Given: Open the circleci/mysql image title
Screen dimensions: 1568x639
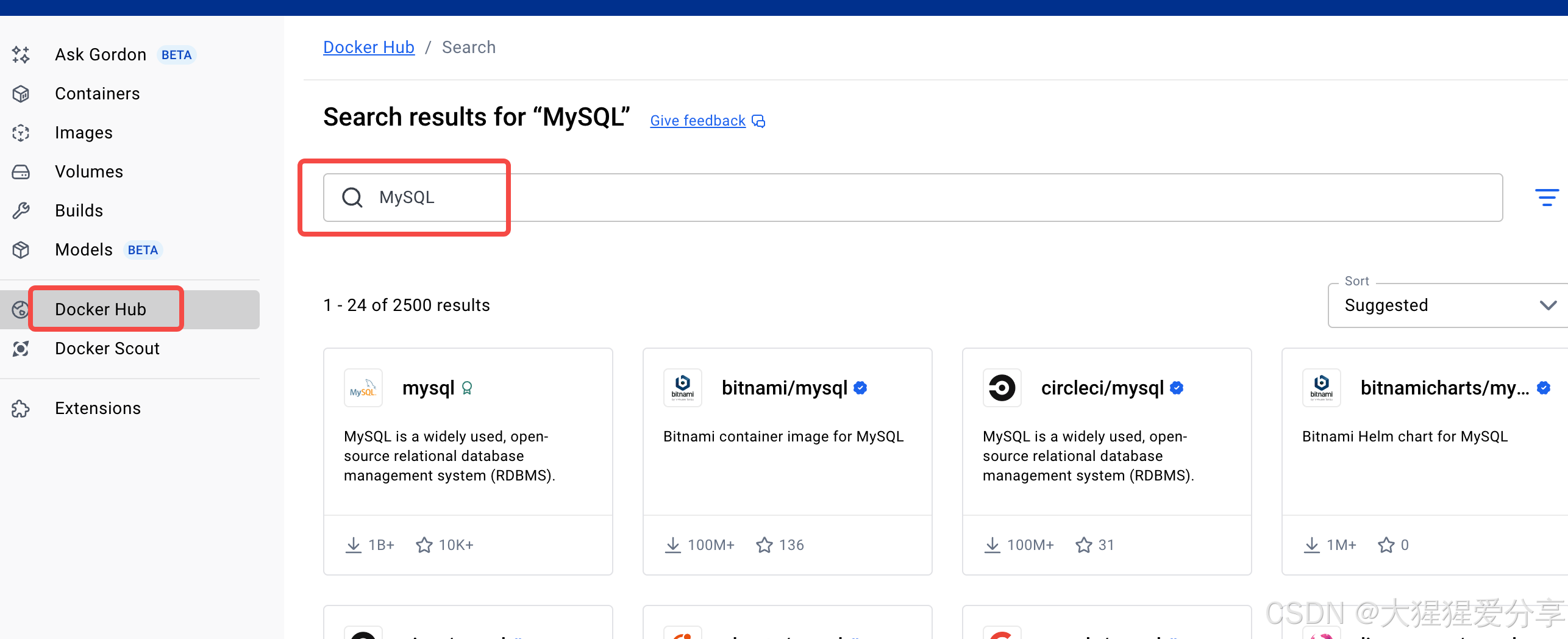Looking at the screenshot, I should (x=1103, y=388).
